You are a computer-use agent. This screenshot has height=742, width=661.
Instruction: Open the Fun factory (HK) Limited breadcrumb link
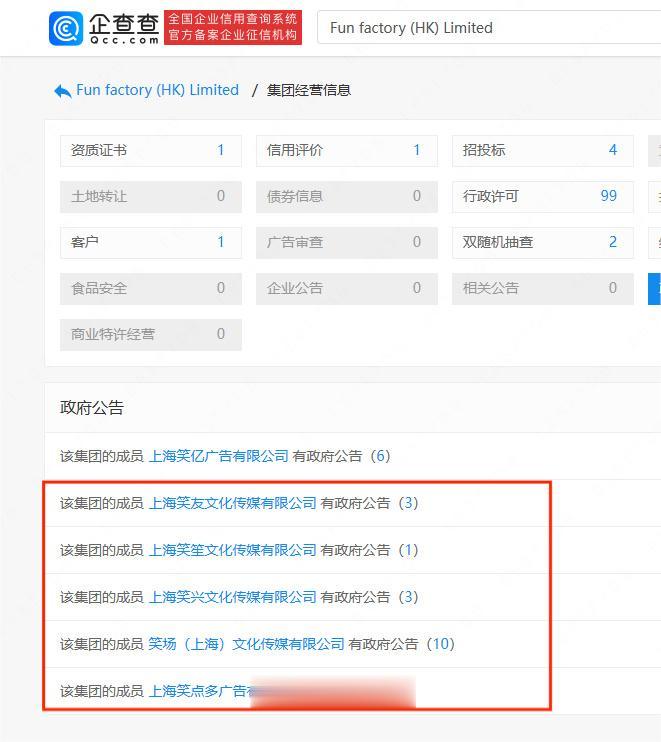point(158,90)
